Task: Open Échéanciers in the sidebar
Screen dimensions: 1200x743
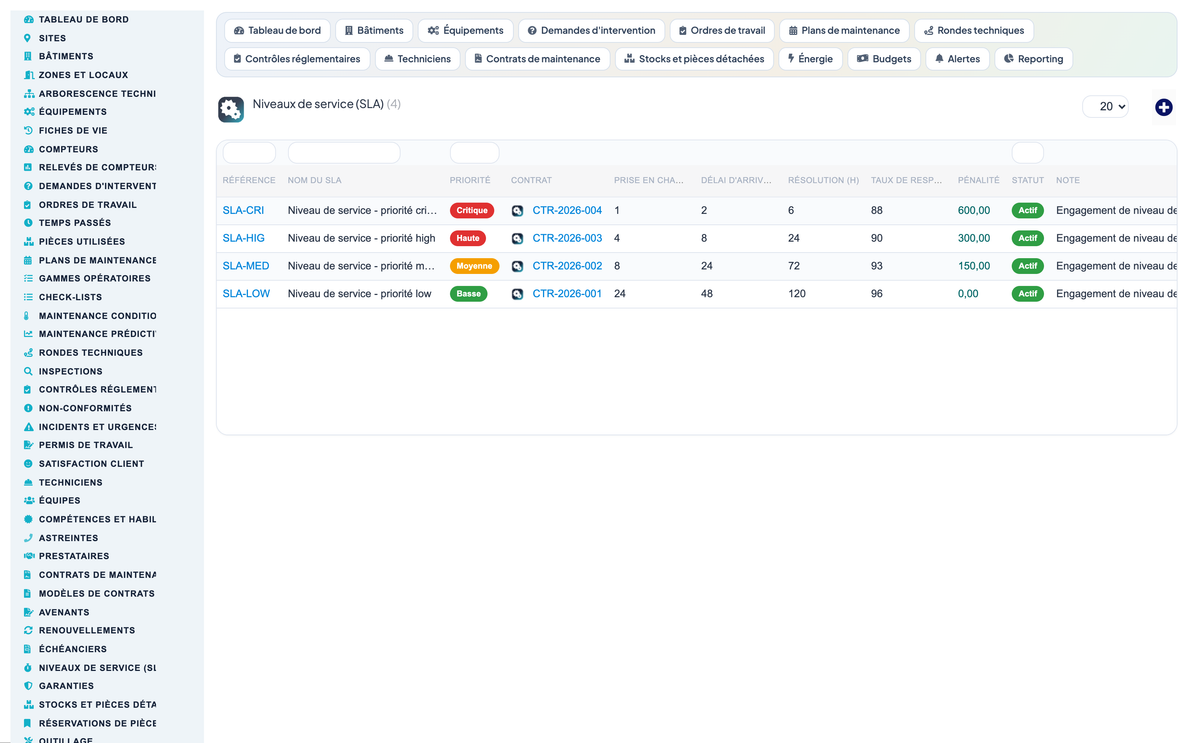Action: [73, 649]
